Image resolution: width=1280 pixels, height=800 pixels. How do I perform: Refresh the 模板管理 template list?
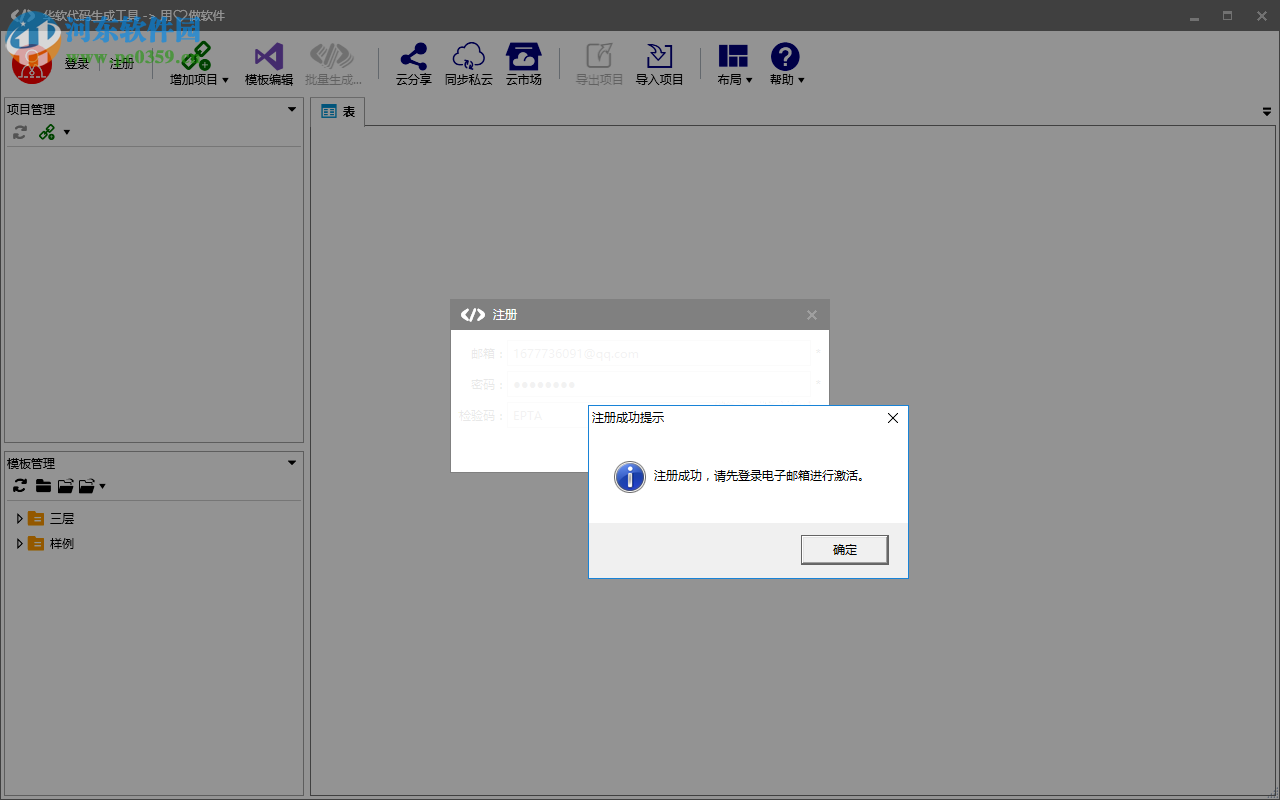click(x=20, y=486)
